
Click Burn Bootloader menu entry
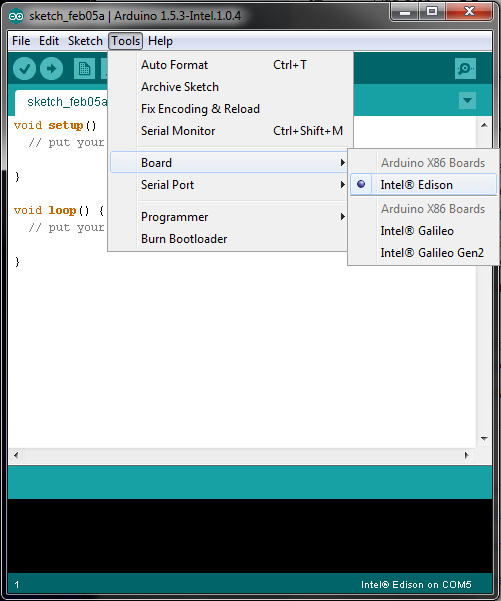229,239
